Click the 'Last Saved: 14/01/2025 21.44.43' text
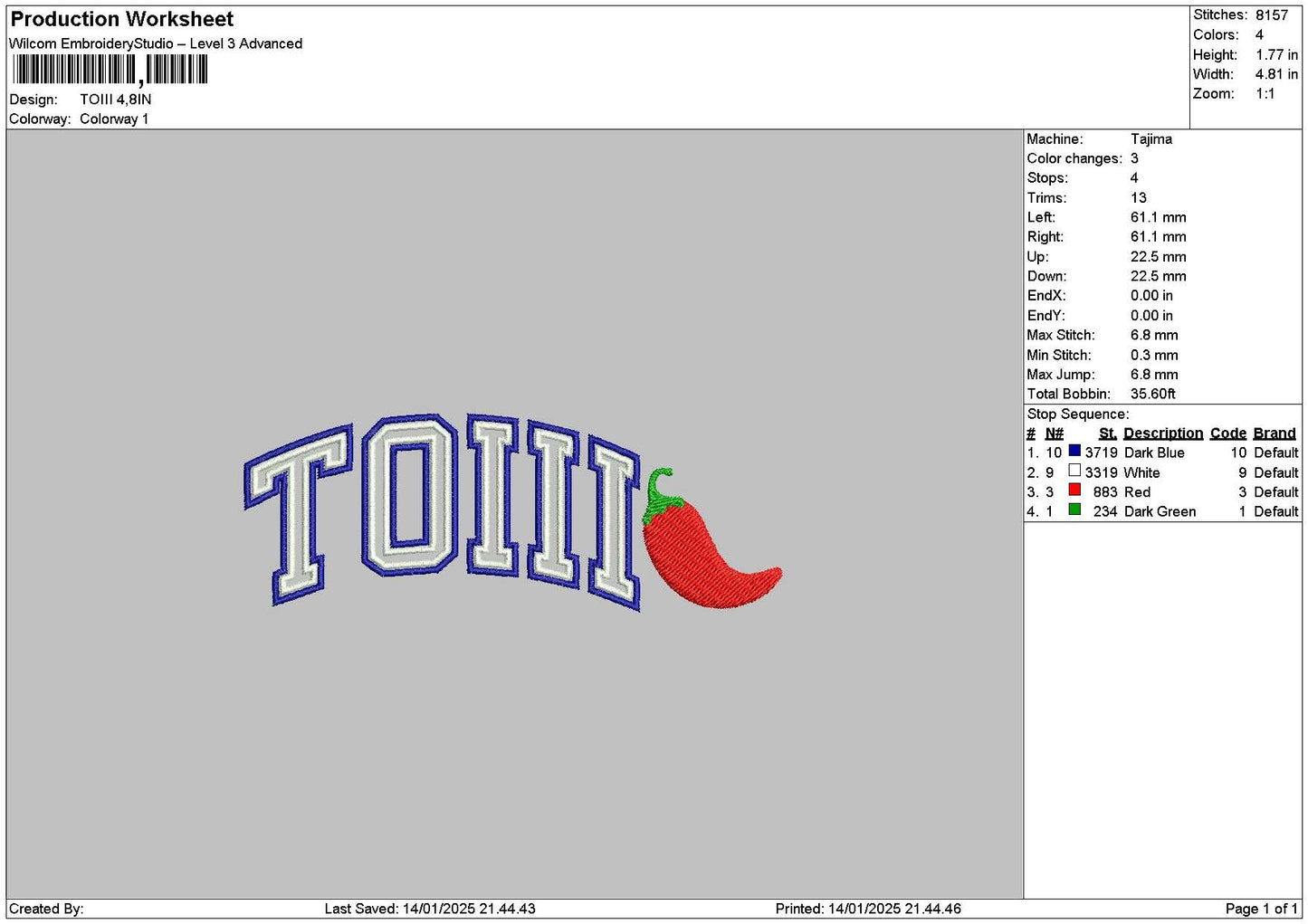The width and height of the screenshot is (1308, 924). 430,909
